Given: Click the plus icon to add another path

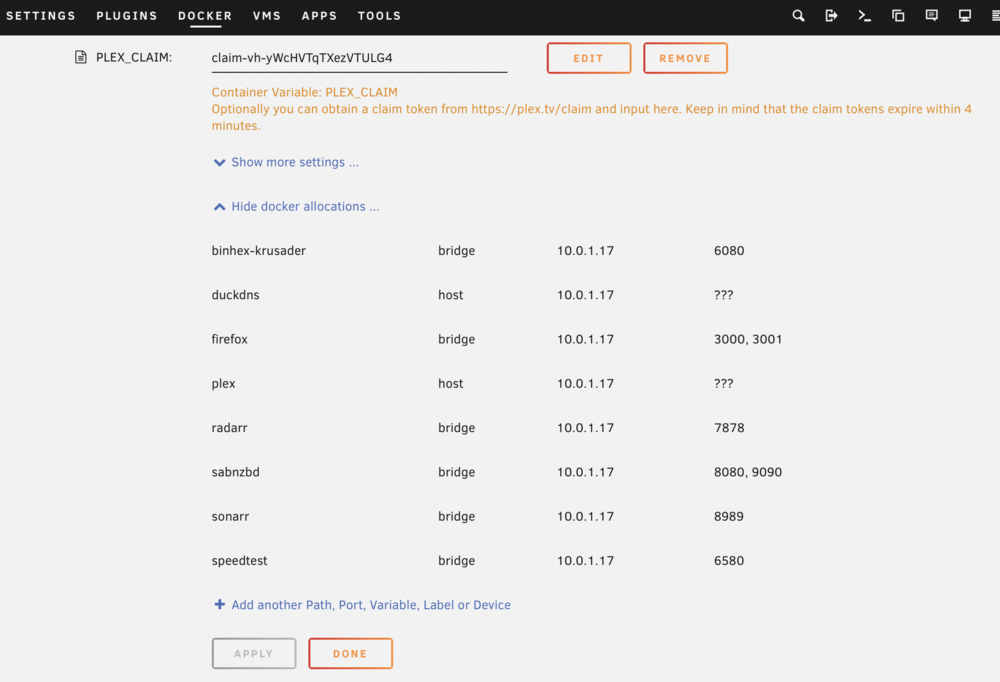Looking at the screenshot, I should 219,604.
